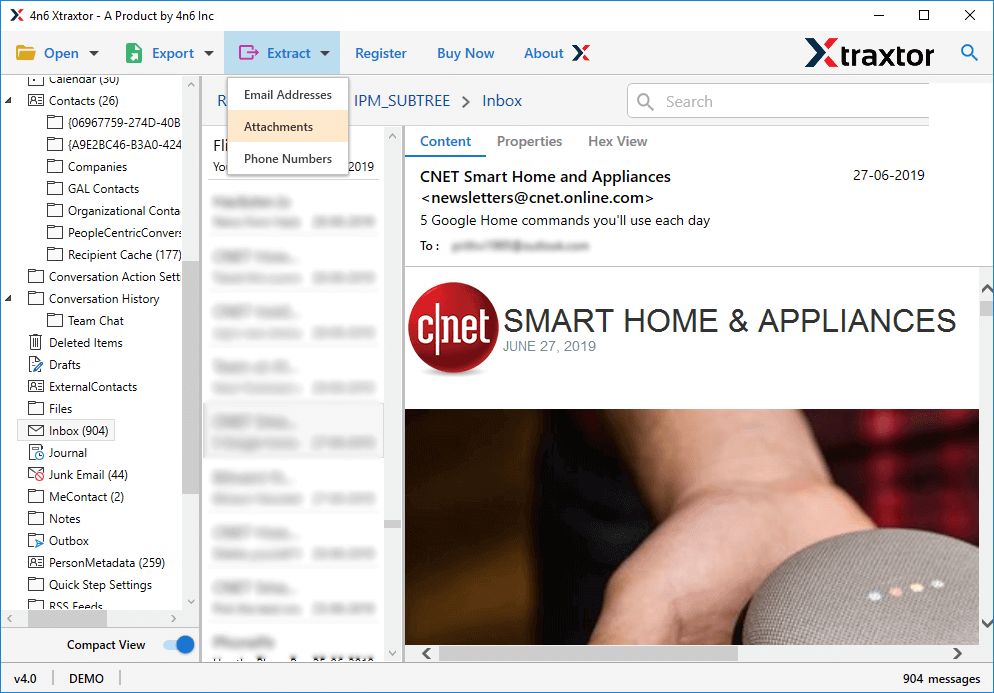Click the X logo beside About
The image size is (994, 693).
pyautogui.click(x=581, y=53)
